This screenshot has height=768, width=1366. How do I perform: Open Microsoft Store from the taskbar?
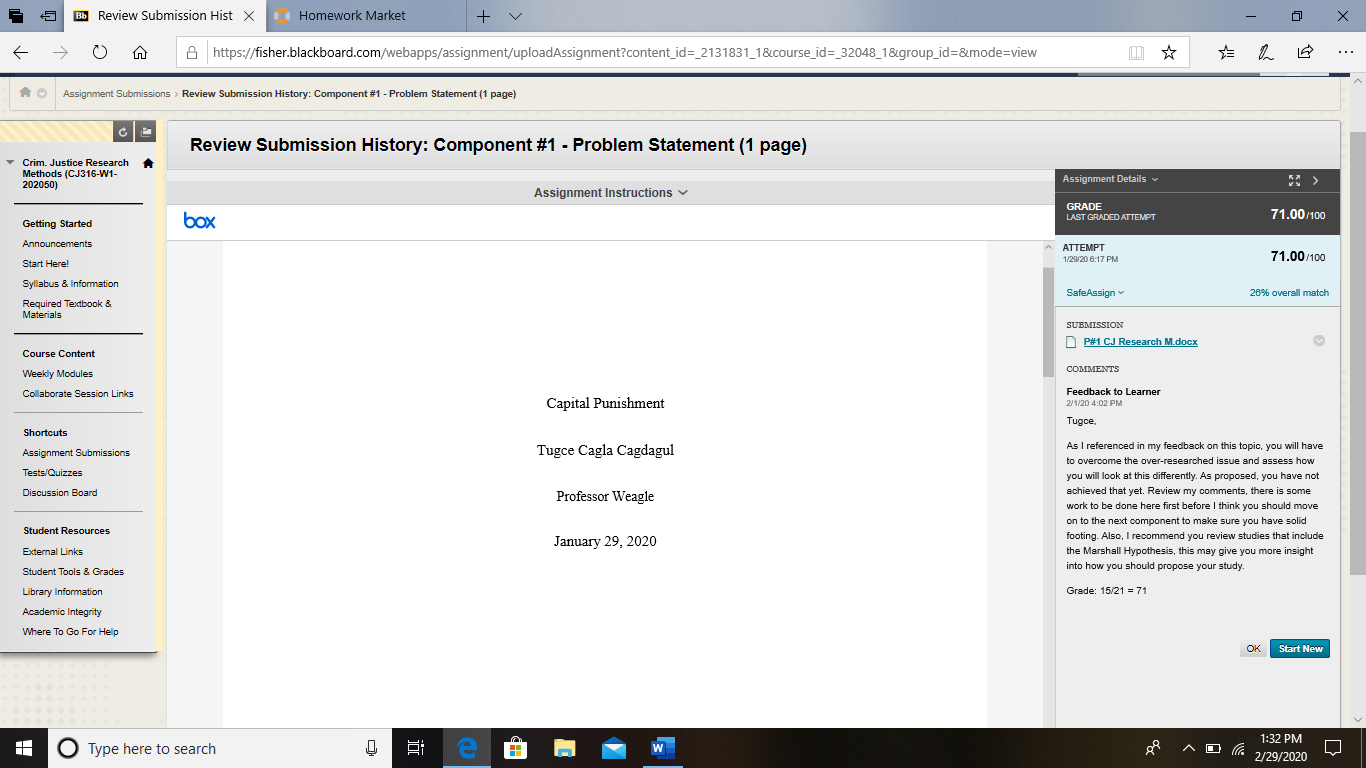516,748
